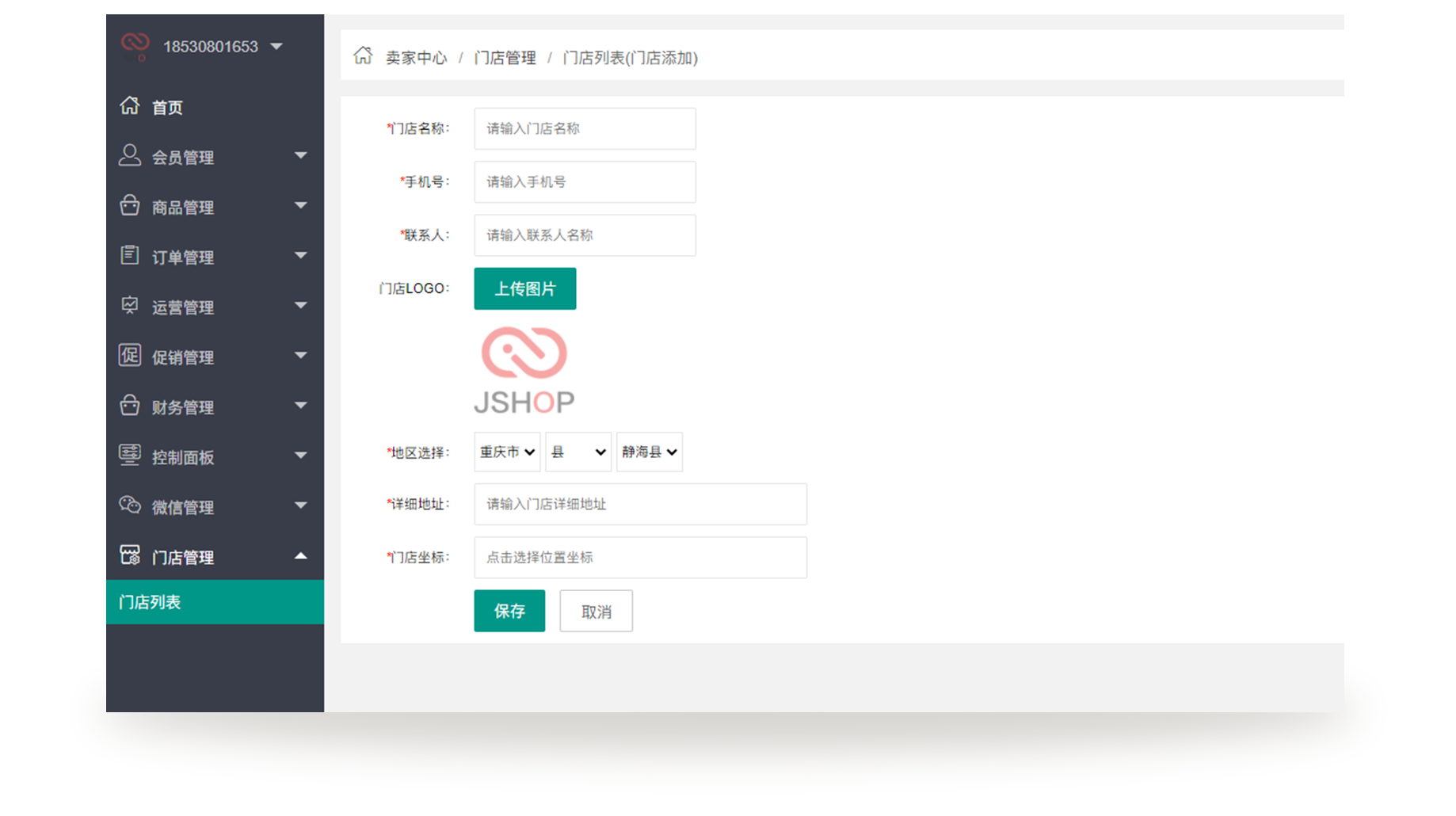Image resolution: width=1456 pixels, height=816 pixels.
Task: Click the JSHOP store logo preview image
Action: (524, 370)
